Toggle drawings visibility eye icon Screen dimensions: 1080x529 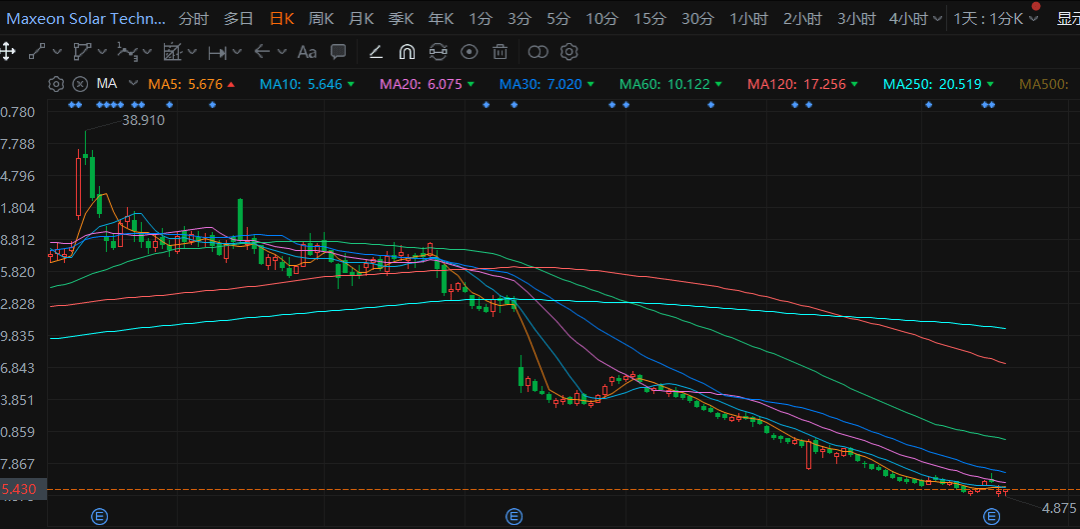469,52
